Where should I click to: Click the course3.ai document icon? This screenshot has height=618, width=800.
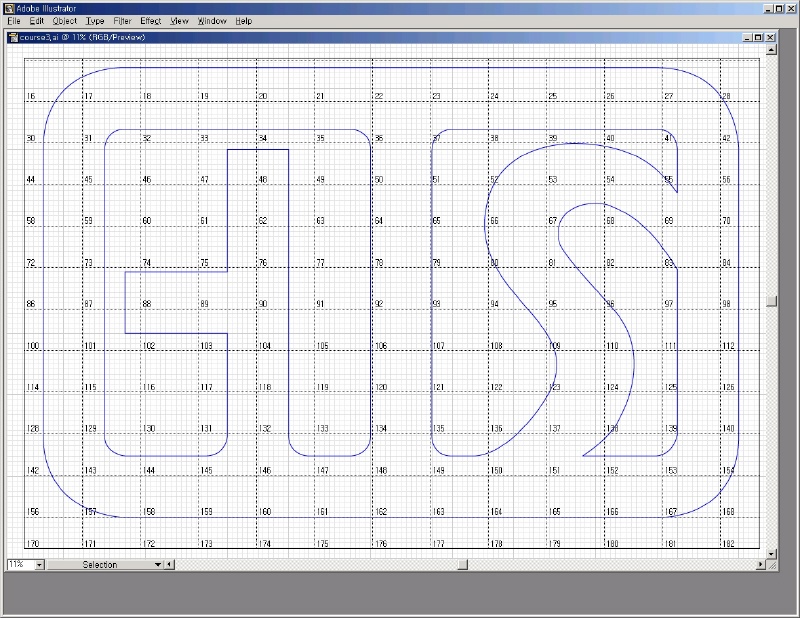[14, 37]
